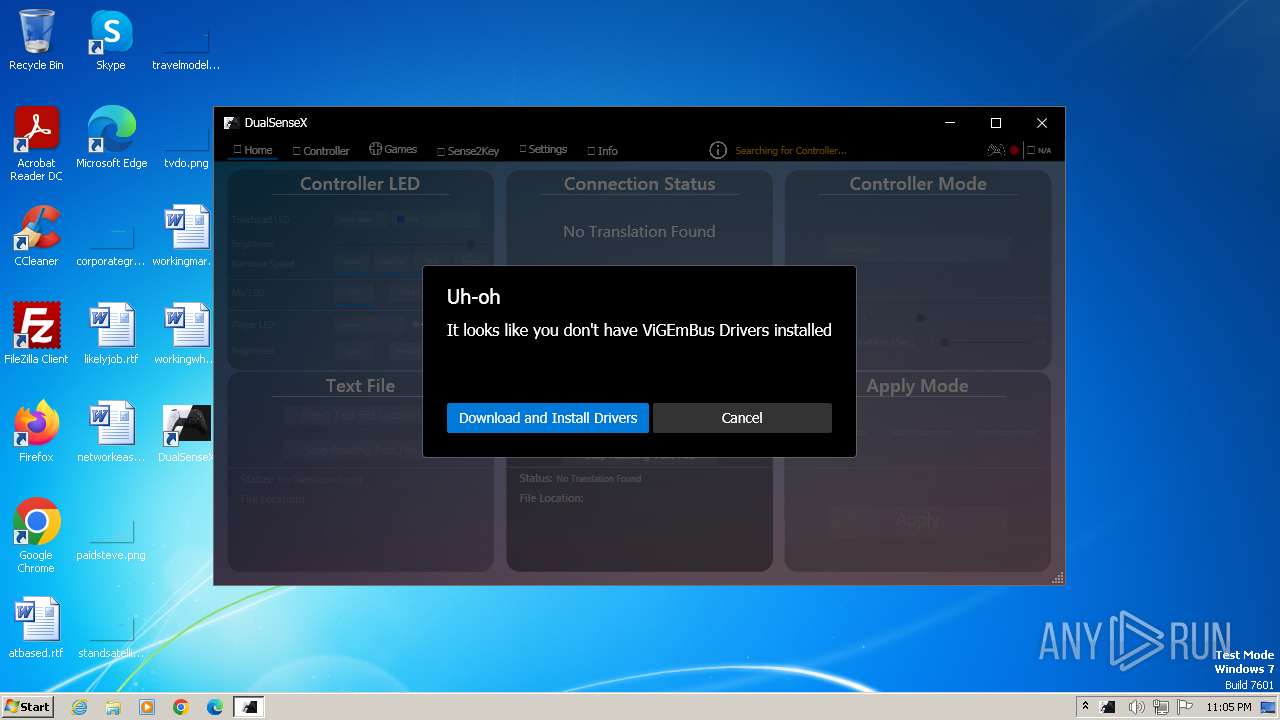Launch Skype from desktop shortcut
This screenshot has height=720, width=1280.
[111, 41]
